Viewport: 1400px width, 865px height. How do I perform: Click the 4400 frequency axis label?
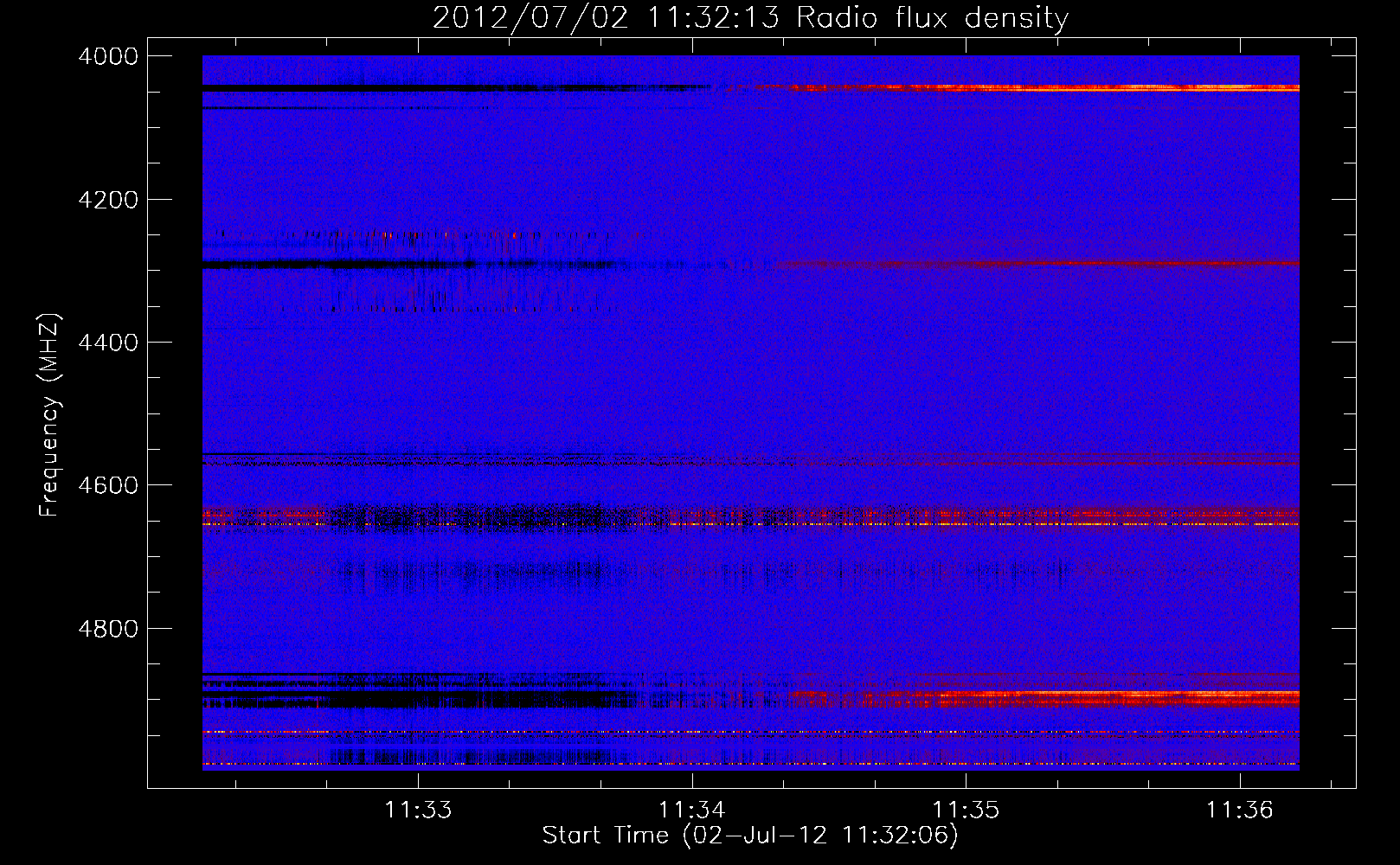click(108, 343)
